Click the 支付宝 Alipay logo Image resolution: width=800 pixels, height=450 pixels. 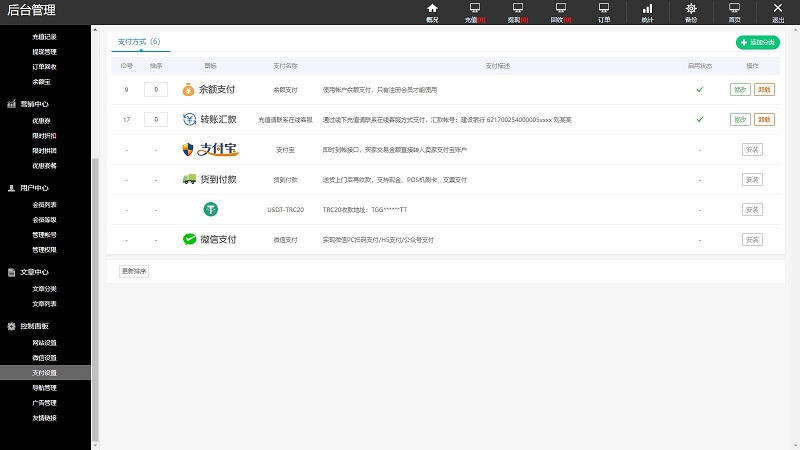[x=211, y=149]
